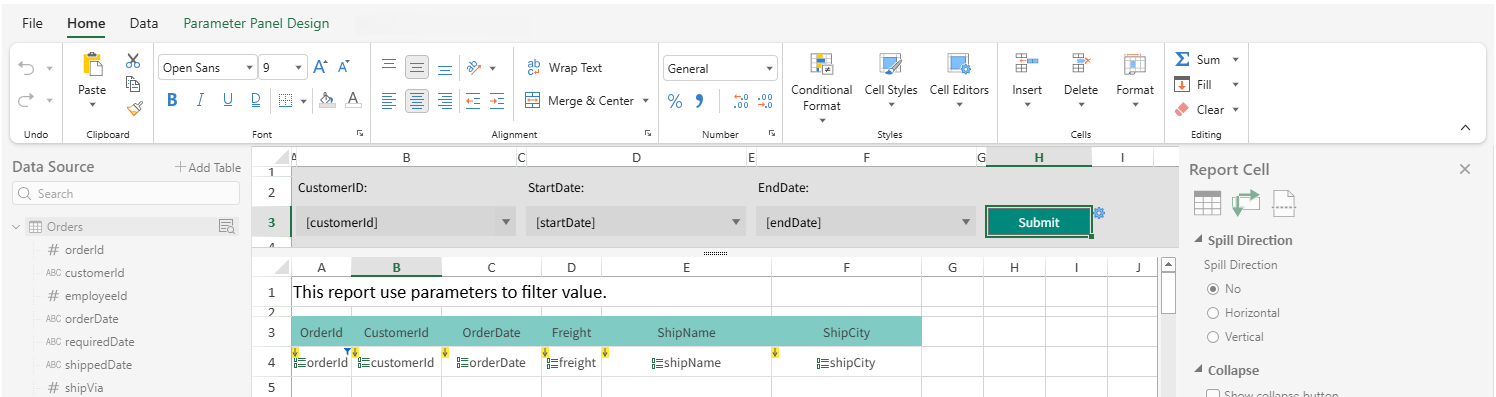Open the Report Cell table settings tab icon
This screenshot has width=1496, height=397.
[x=1207, y=203]
